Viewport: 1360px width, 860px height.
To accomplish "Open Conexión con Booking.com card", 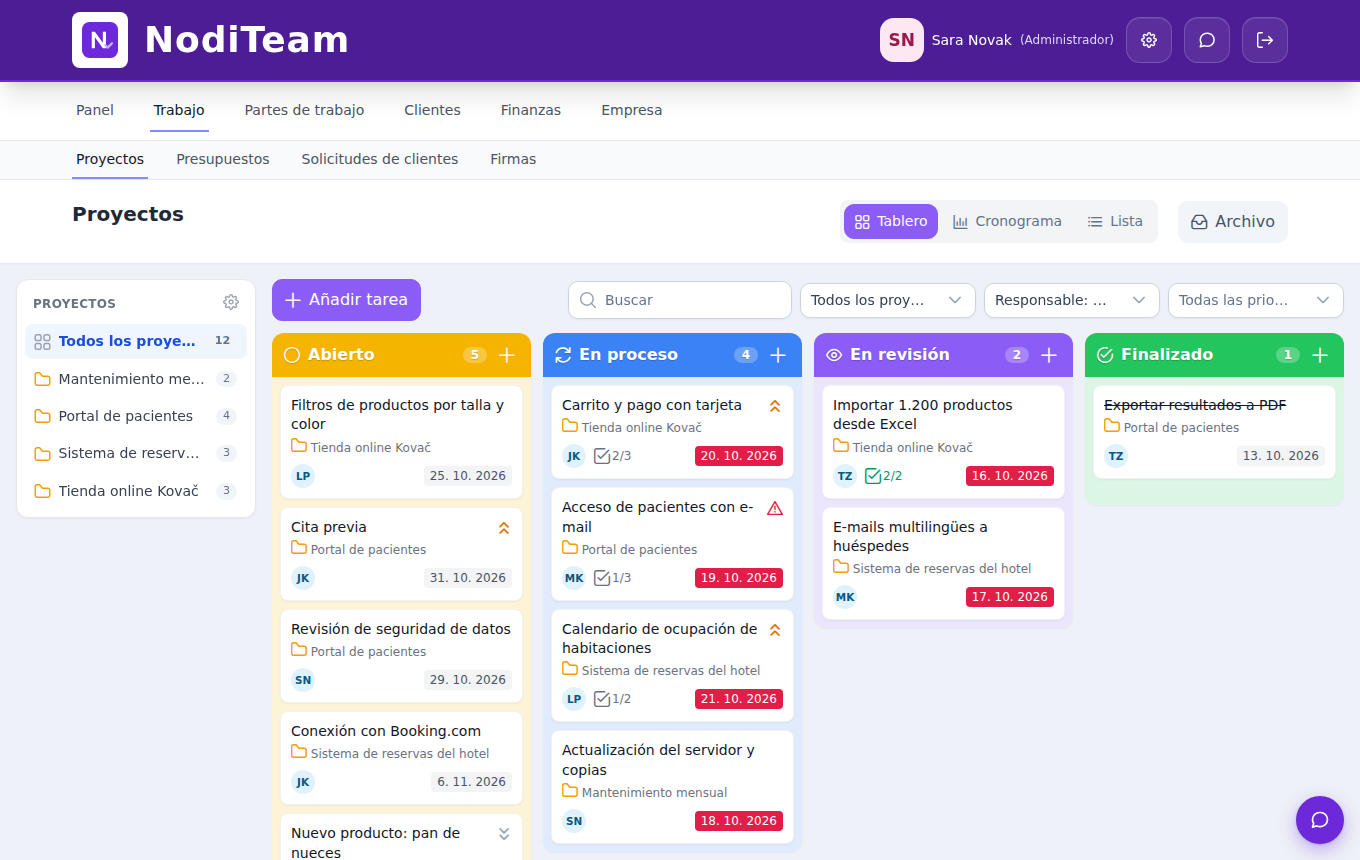I will [x=402, y=758].
